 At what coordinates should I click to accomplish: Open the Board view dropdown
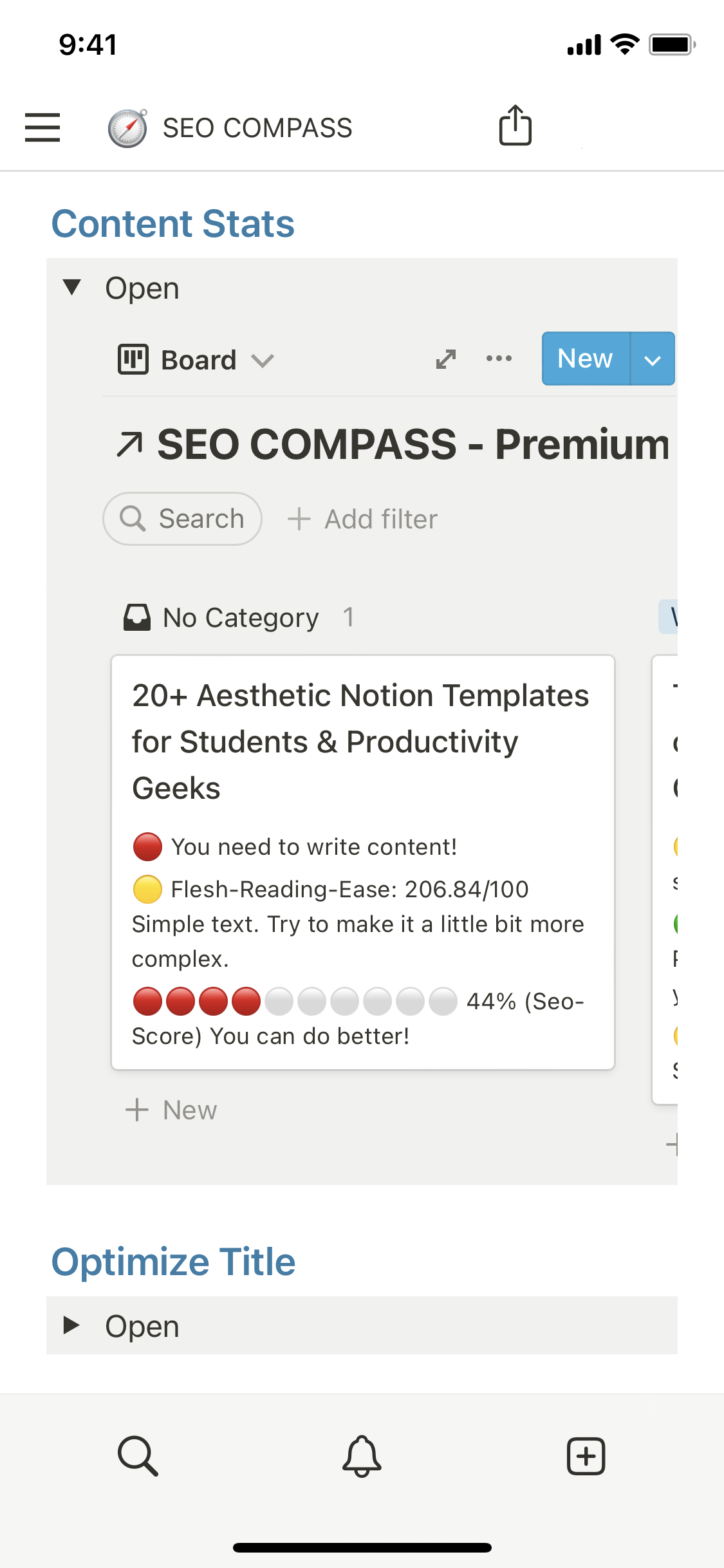(196, 360)
